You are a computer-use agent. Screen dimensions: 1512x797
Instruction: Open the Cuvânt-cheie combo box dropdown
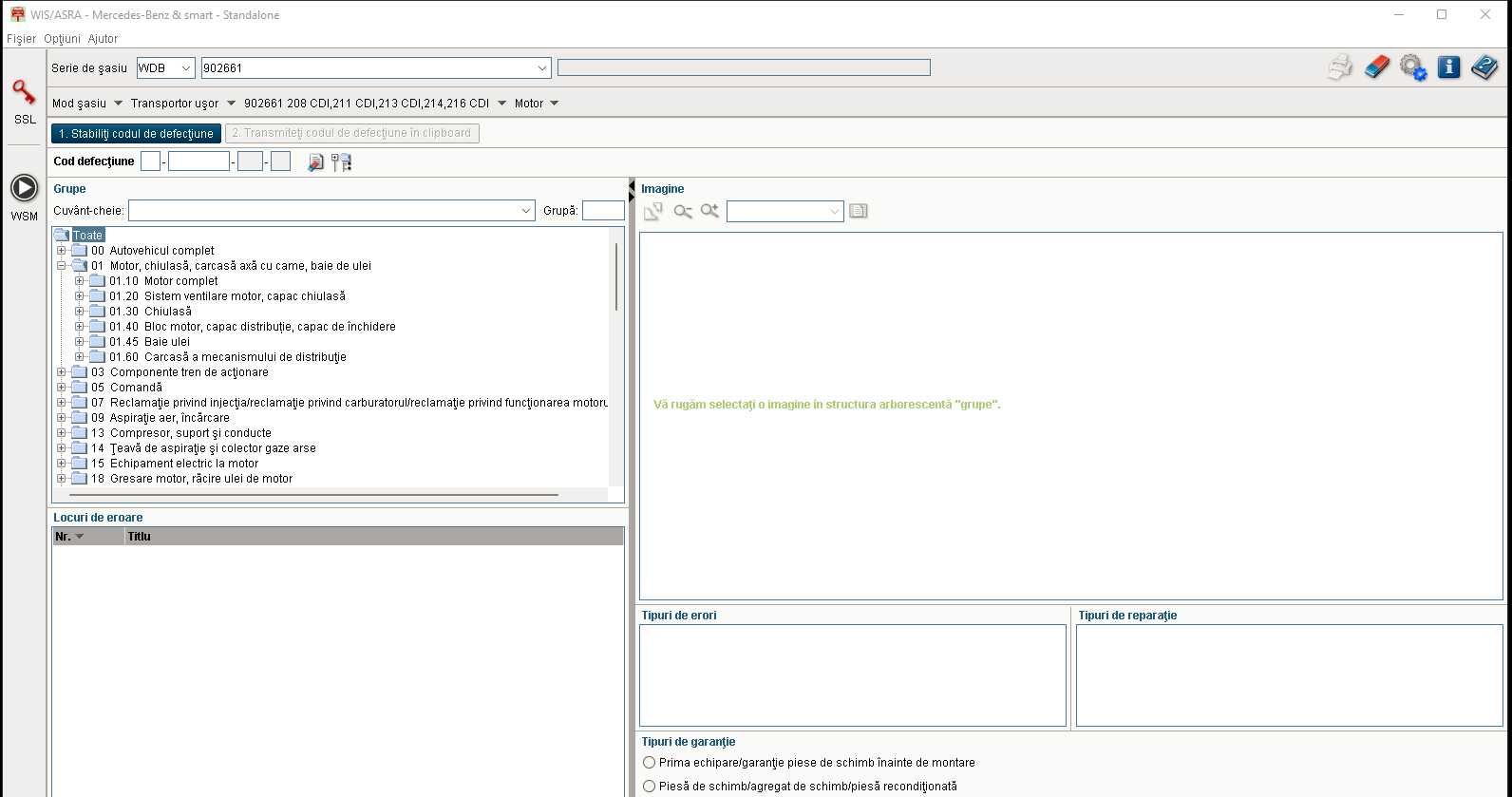526,211
